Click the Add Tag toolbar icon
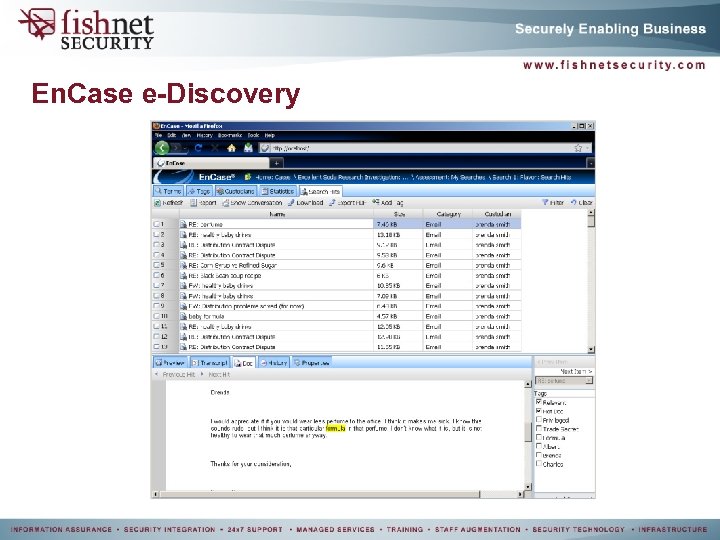 pos(376,202)
